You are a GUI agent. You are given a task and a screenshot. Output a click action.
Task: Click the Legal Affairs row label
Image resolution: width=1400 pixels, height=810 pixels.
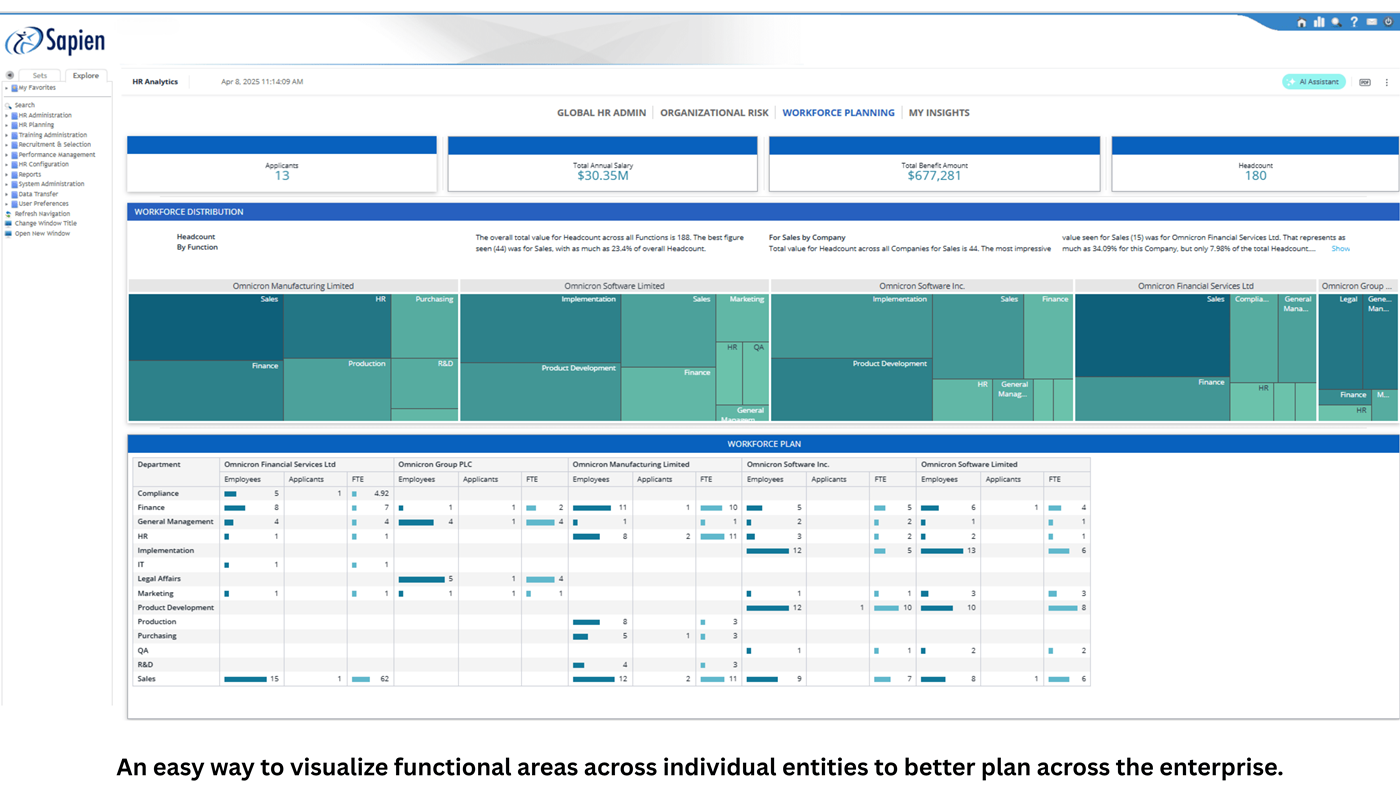[159, 579]
